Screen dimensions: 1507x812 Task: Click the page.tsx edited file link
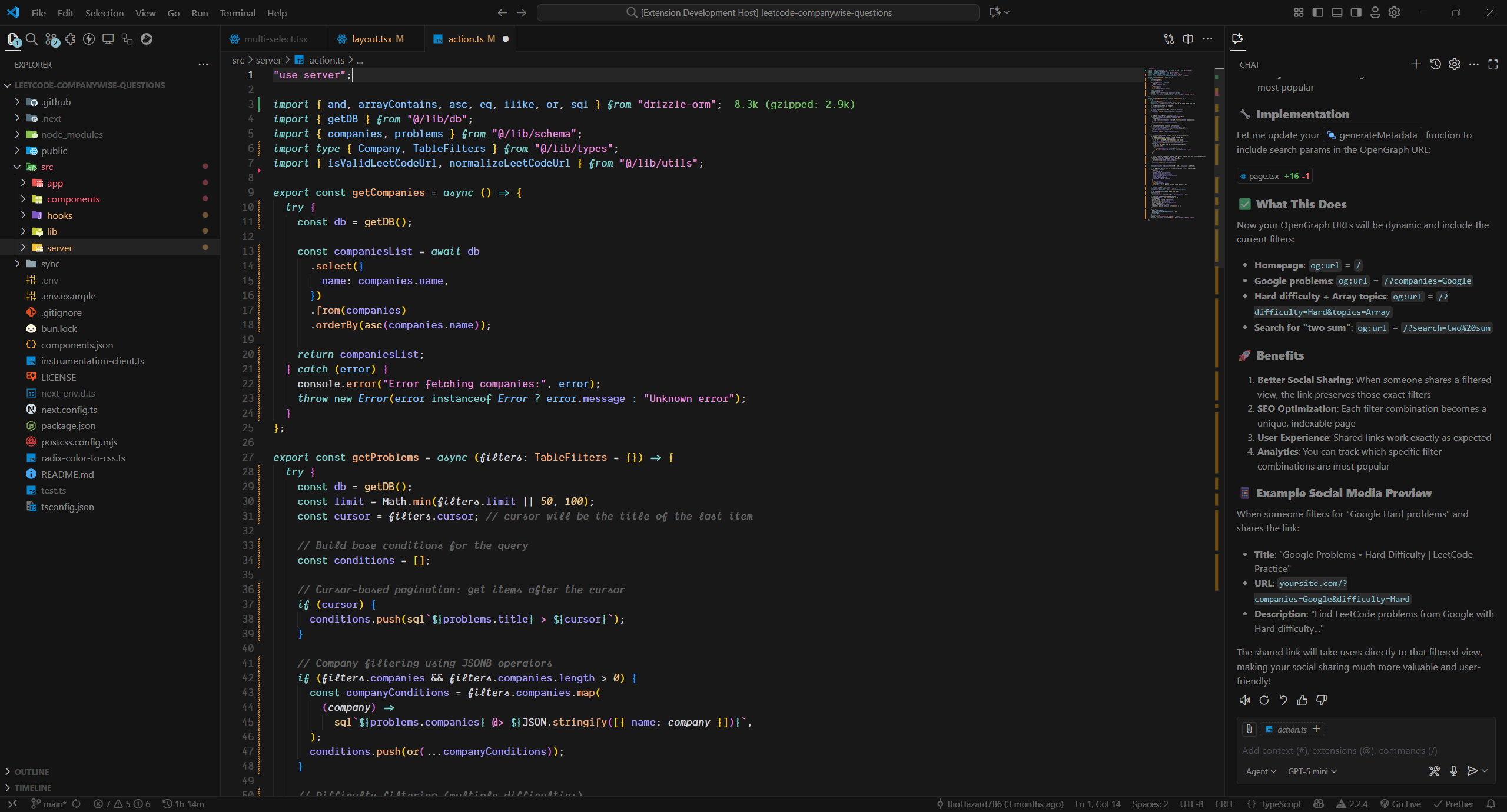tap(1263, 176)
